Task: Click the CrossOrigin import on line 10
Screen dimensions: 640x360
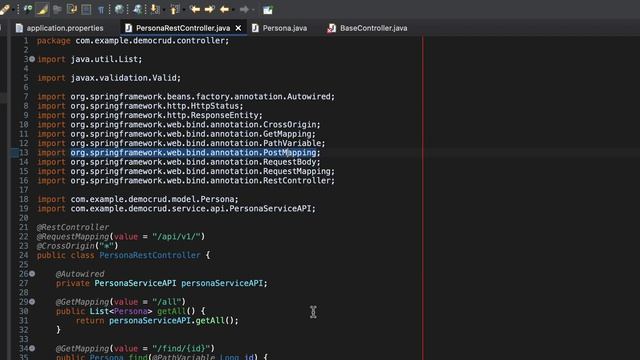Action: 179,124
